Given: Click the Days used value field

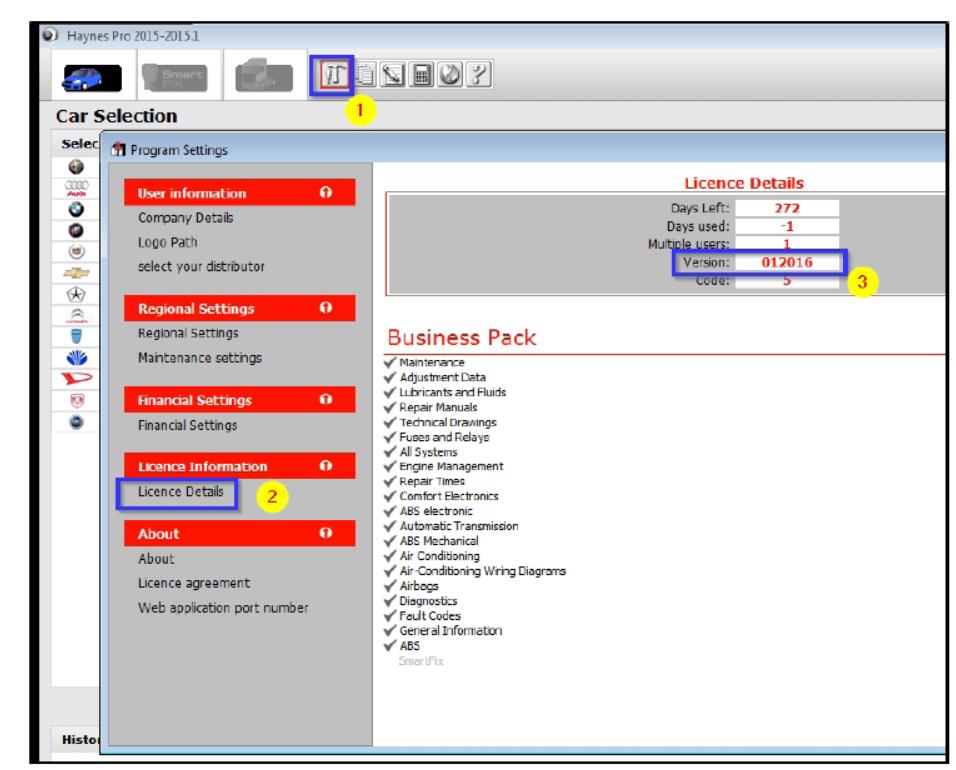Looking at the screenshot, I should tap(787, 226).
